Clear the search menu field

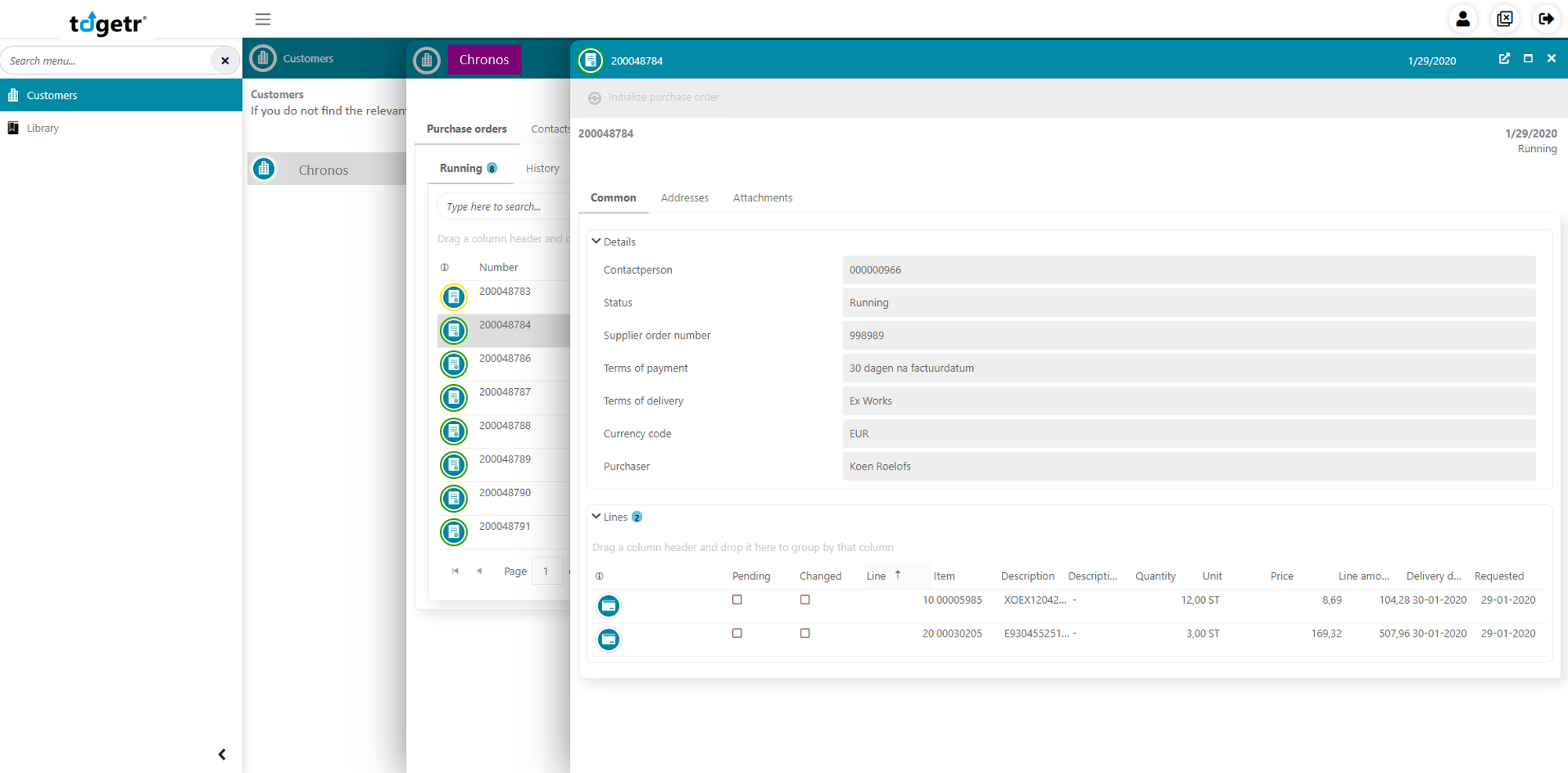point(225,60)
